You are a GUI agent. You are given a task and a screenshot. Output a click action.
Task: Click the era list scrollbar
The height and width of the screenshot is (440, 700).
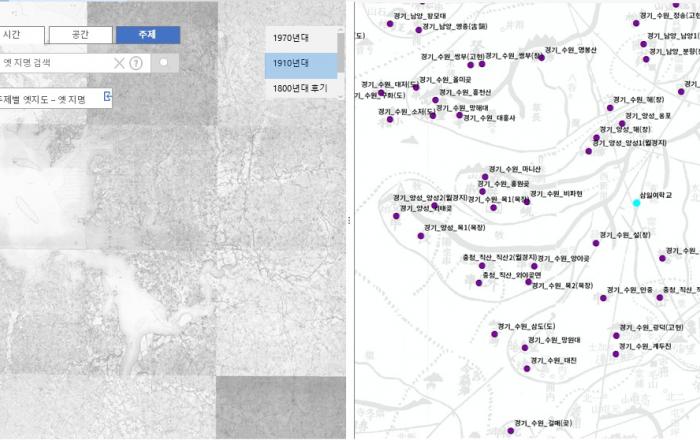click(341, 50)
